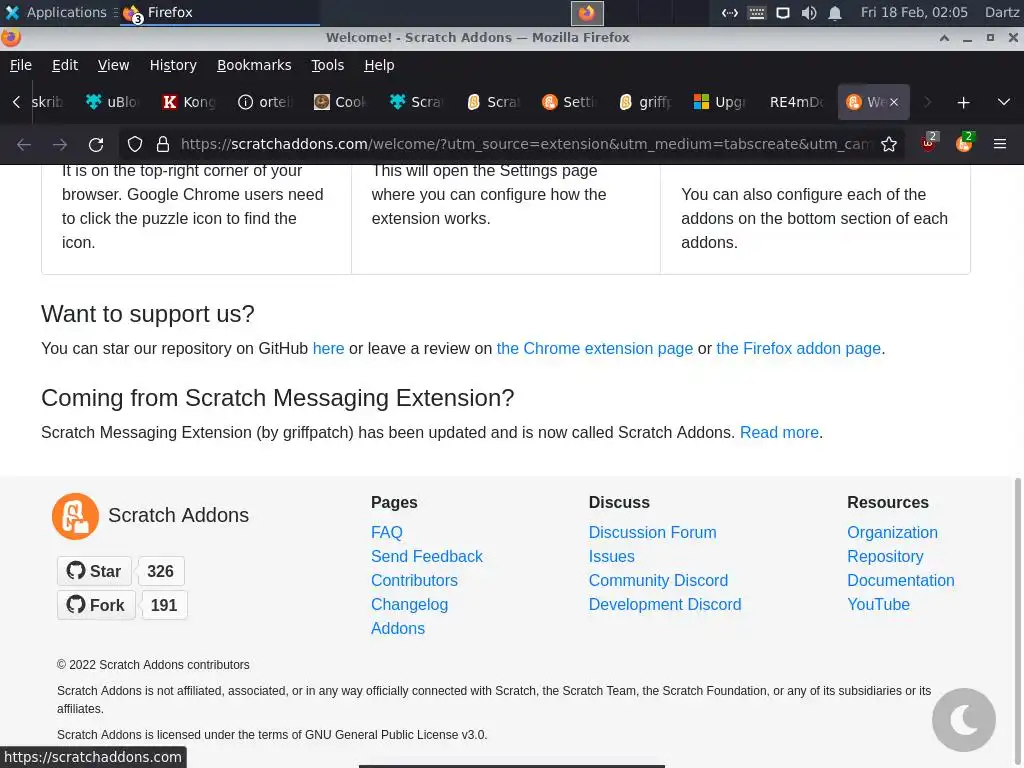Click the site security padlock icon
The image size is (1024, 768).
pyautogui.click(x=163, y=144)
